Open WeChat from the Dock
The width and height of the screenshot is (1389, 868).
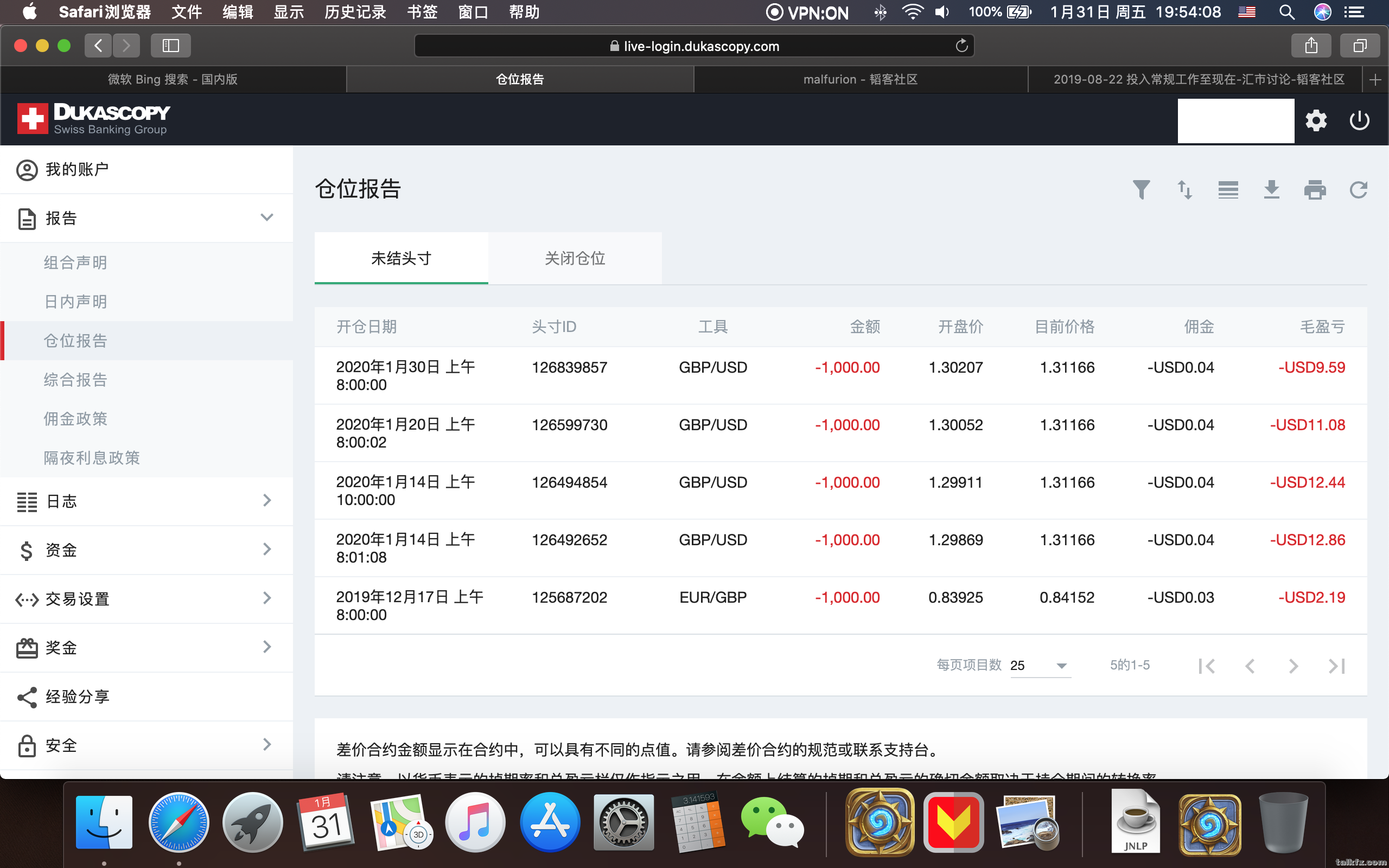coord(772,822)
